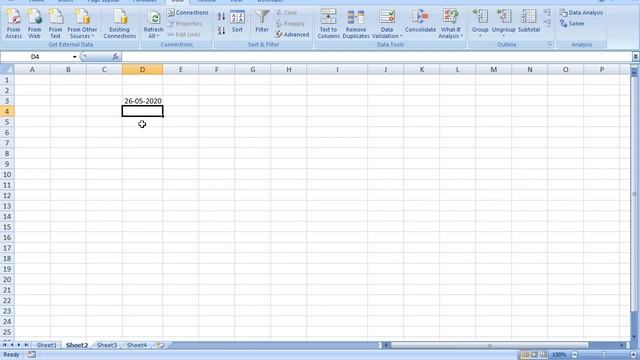Launch Text to Columns wizard

[328, 24]
